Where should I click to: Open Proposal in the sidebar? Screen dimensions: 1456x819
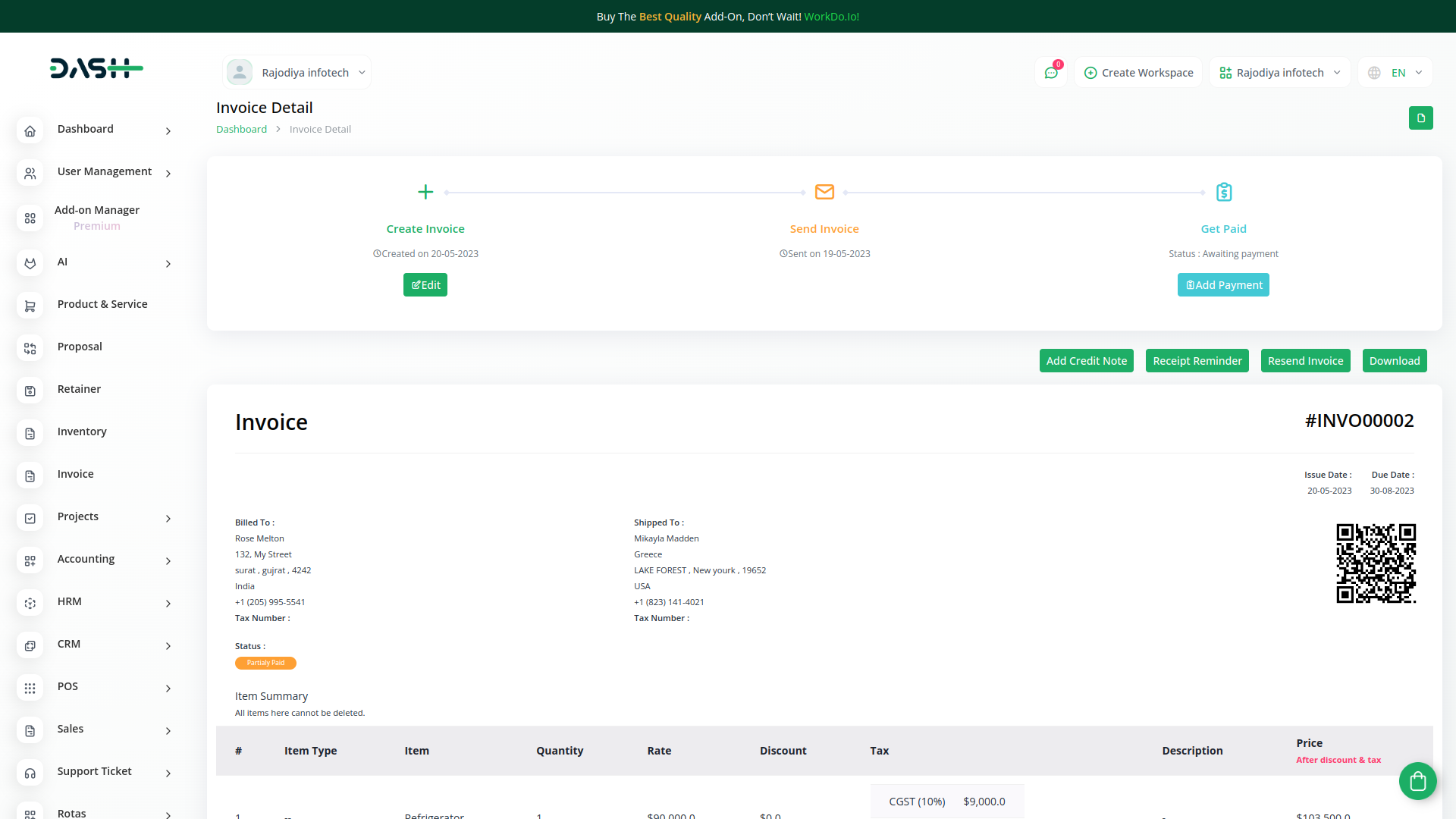point(80,347)
